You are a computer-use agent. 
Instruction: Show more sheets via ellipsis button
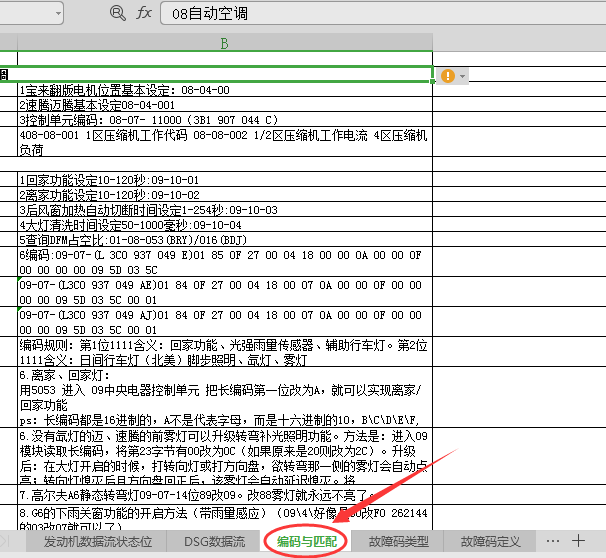coord(553,541)
